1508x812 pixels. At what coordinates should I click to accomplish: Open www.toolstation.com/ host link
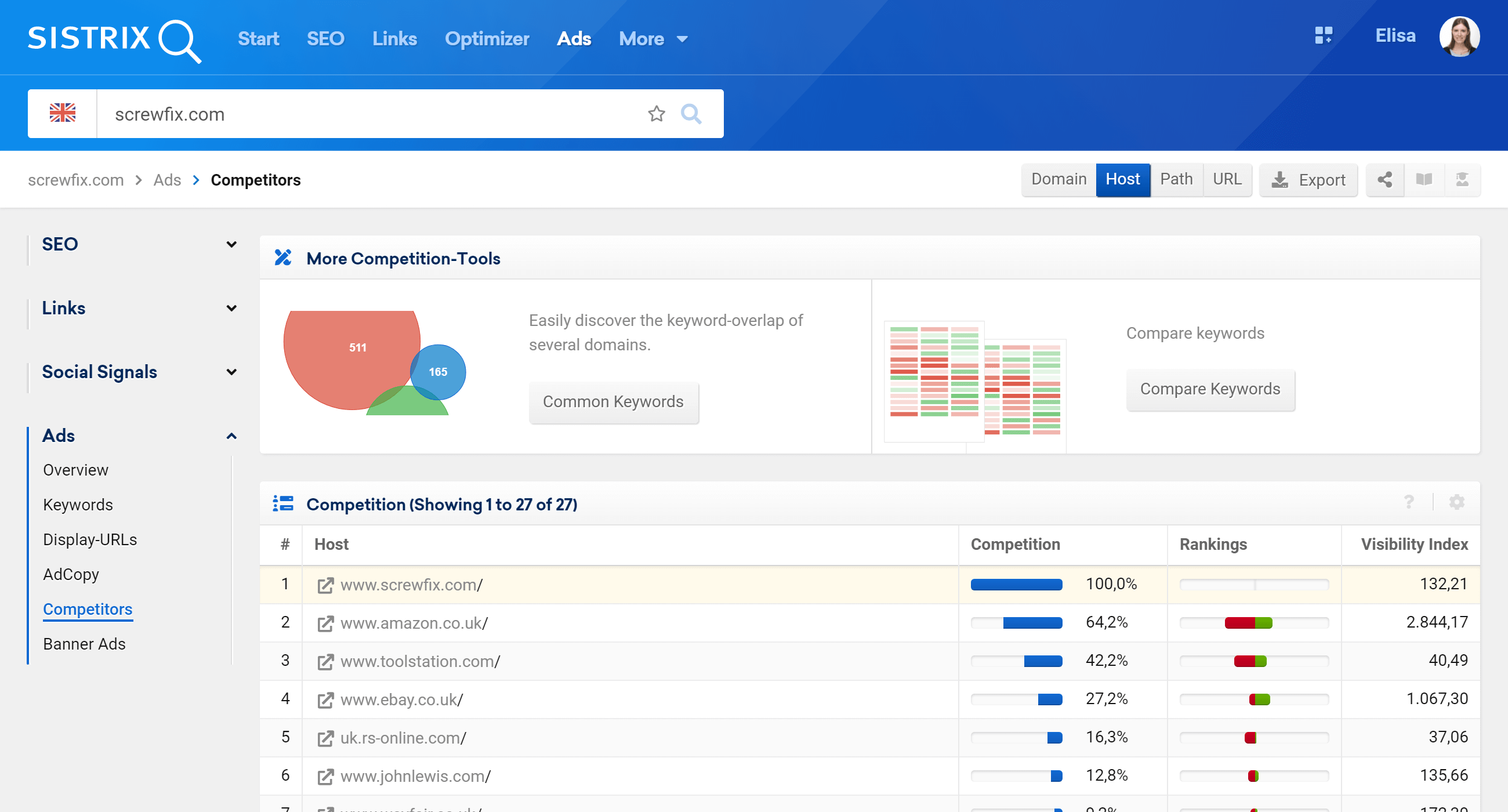[420, 662]
